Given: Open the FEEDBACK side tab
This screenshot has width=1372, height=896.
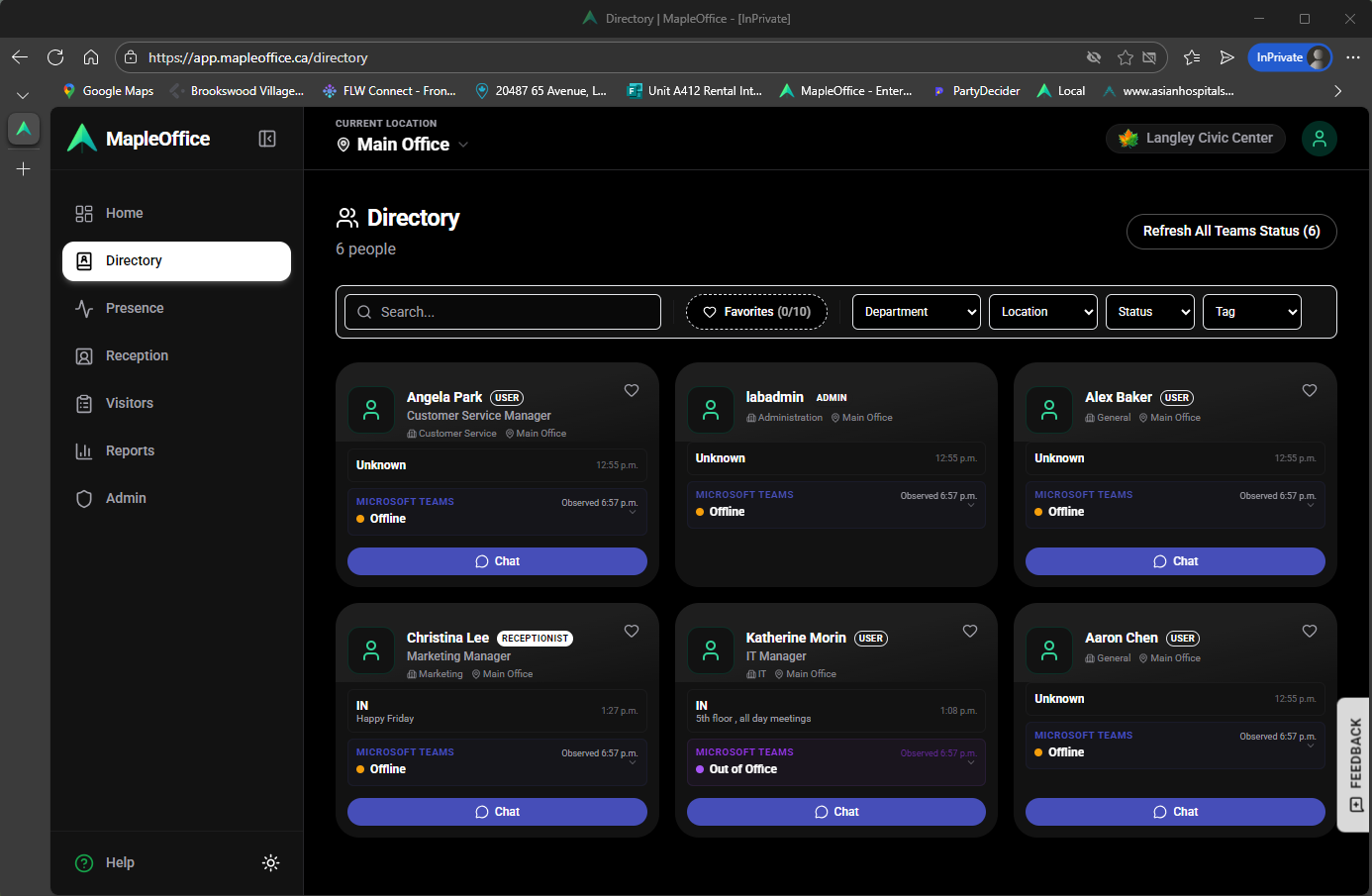Looking at the screenshot, I should tap(1355, 764).
